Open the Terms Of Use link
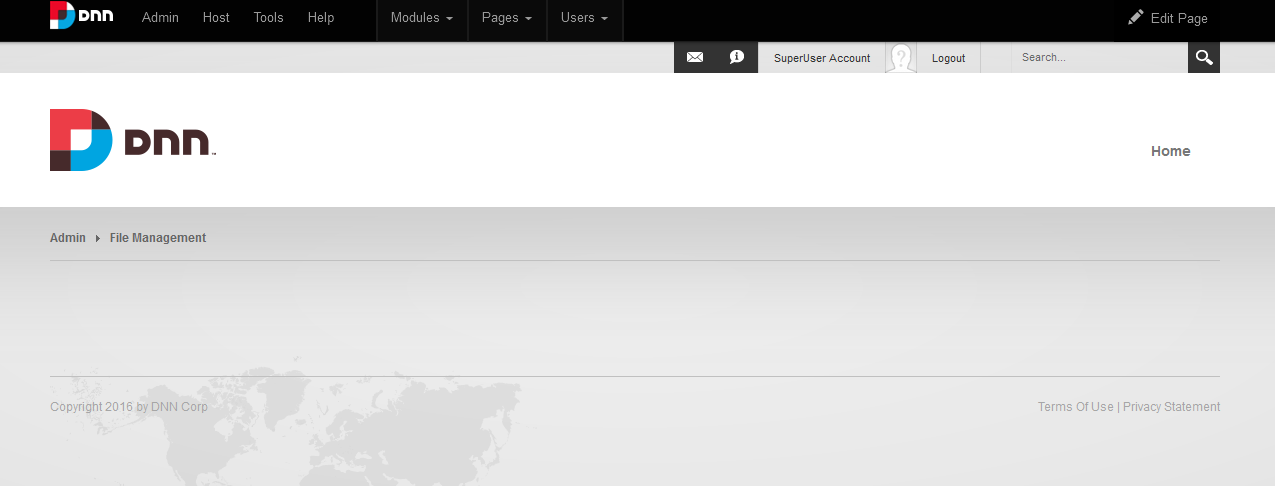This screenshot has width=1275, height=486. [1075, 407]
